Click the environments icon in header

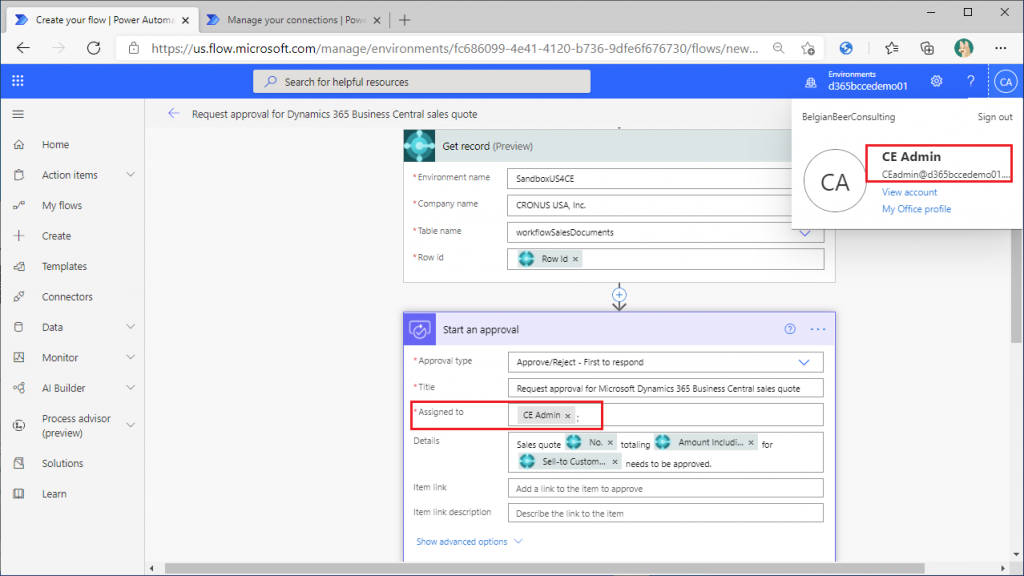tap(810, 82)
